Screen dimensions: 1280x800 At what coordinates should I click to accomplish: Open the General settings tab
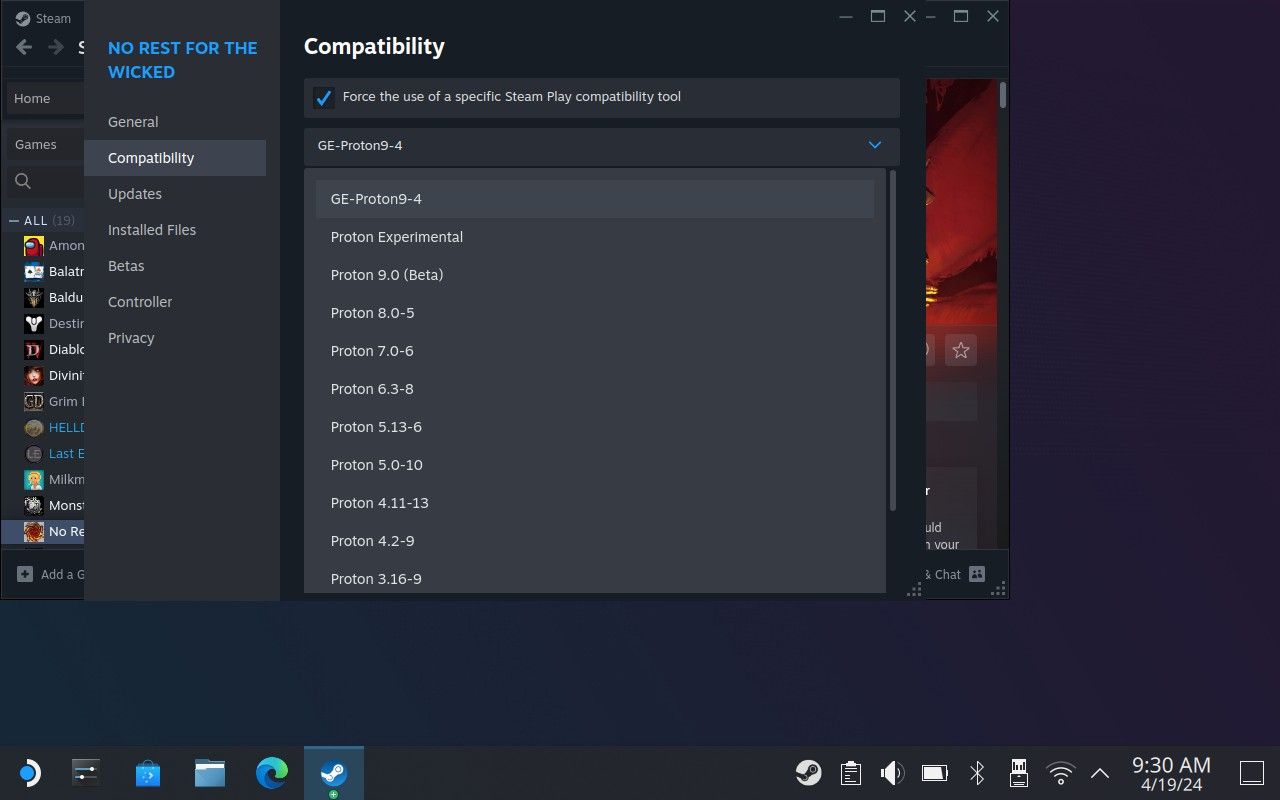(x=175, y=122)
